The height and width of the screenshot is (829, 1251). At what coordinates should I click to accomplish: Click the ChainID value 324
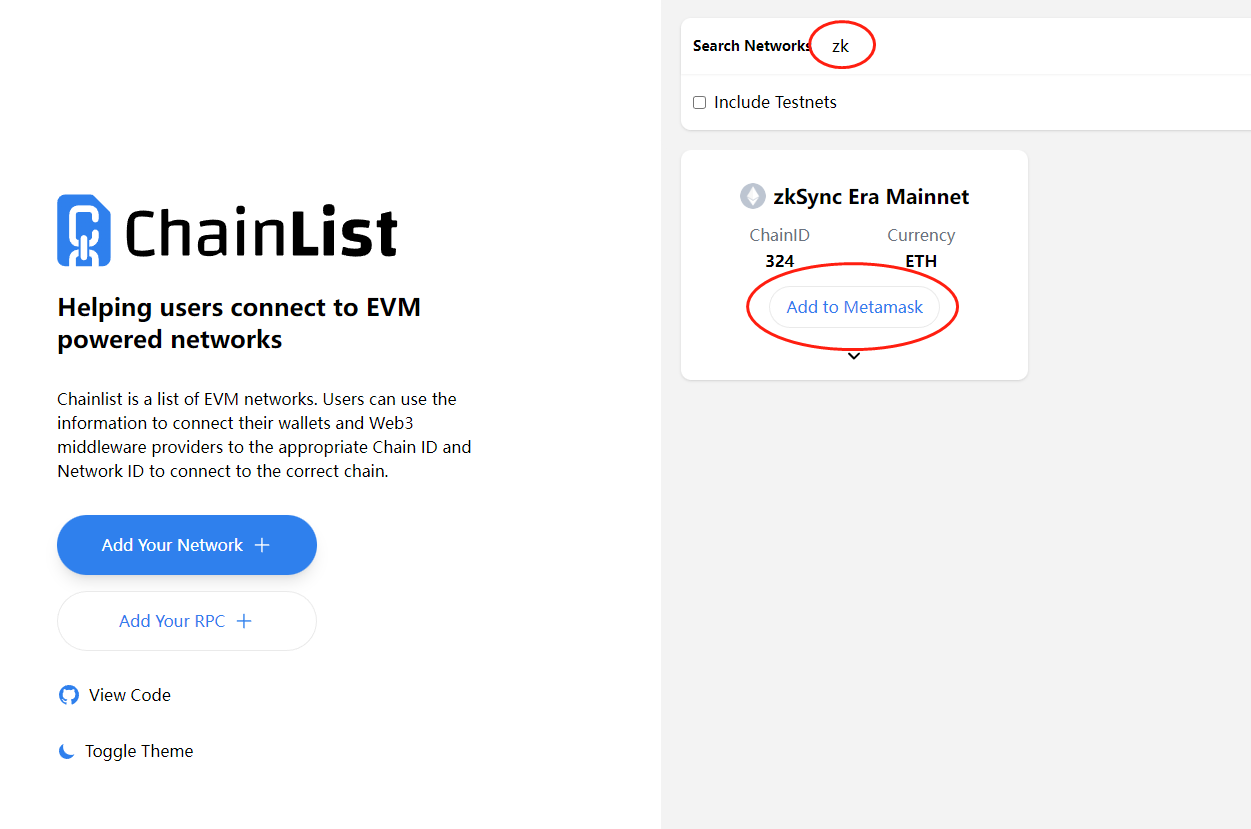pos(780,261)
